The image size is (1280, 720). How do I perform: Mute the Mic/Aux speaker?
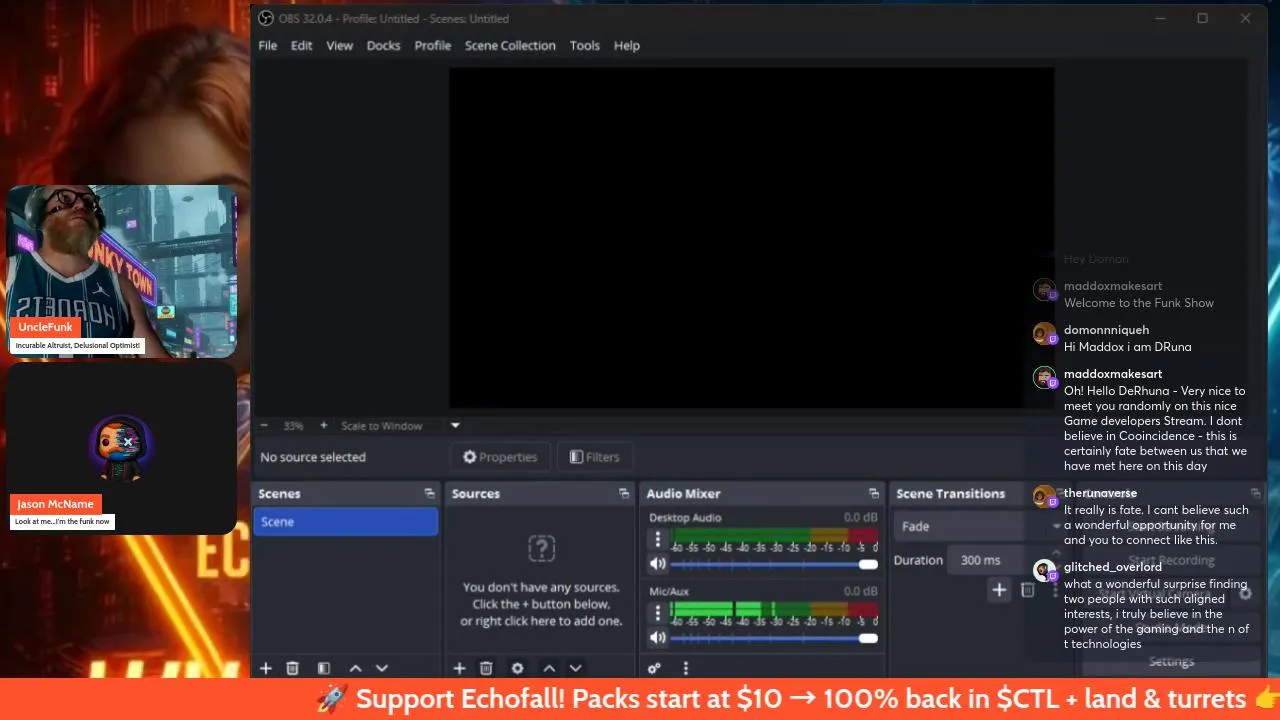click(657, 637)
